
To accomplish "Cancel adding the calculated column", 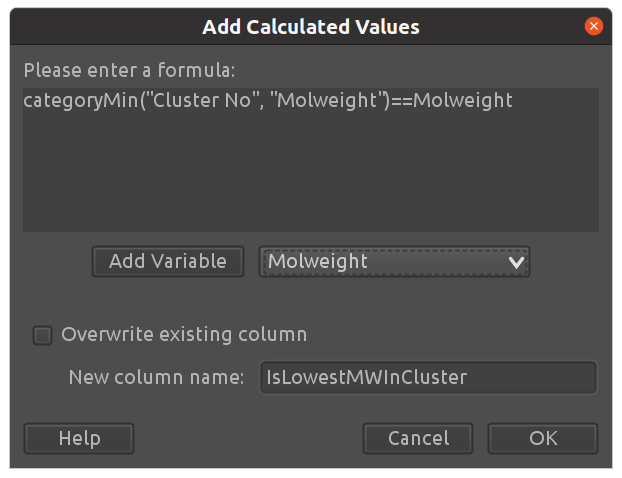I will [418, 438].
